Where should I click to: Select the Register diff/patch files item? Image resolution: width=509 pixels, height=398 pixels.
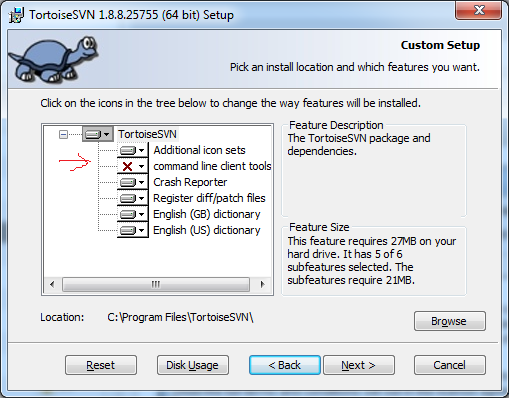[x=209, y=198]
